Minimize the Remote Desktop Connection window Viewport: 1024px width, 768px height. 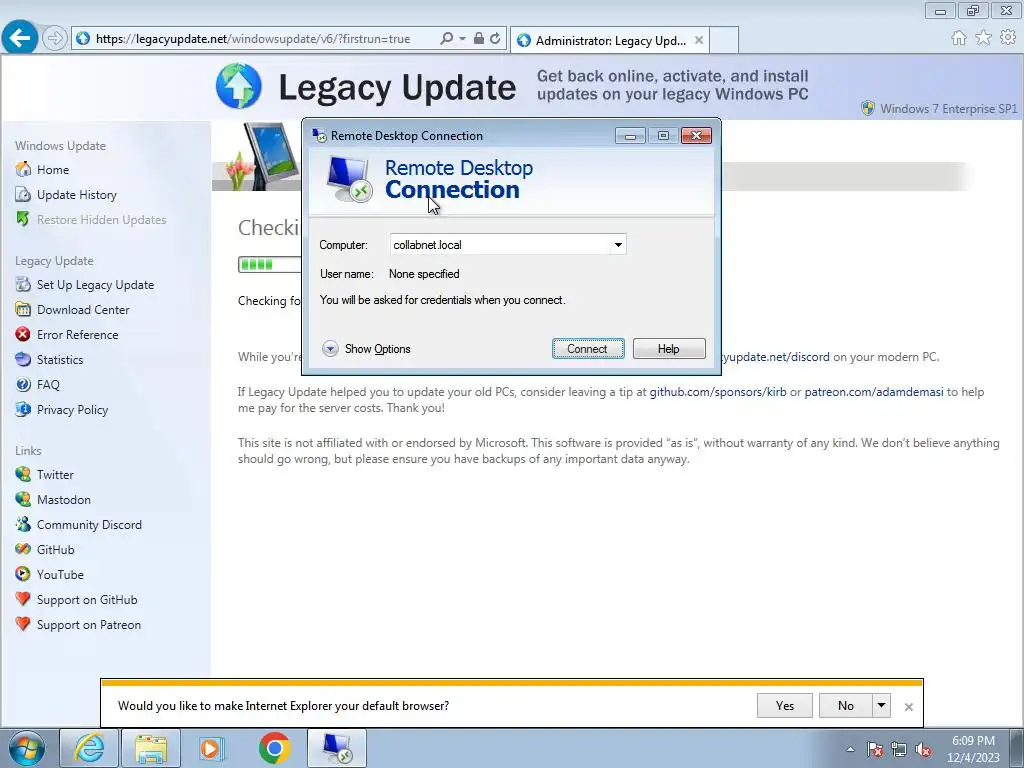pos(630,136)
